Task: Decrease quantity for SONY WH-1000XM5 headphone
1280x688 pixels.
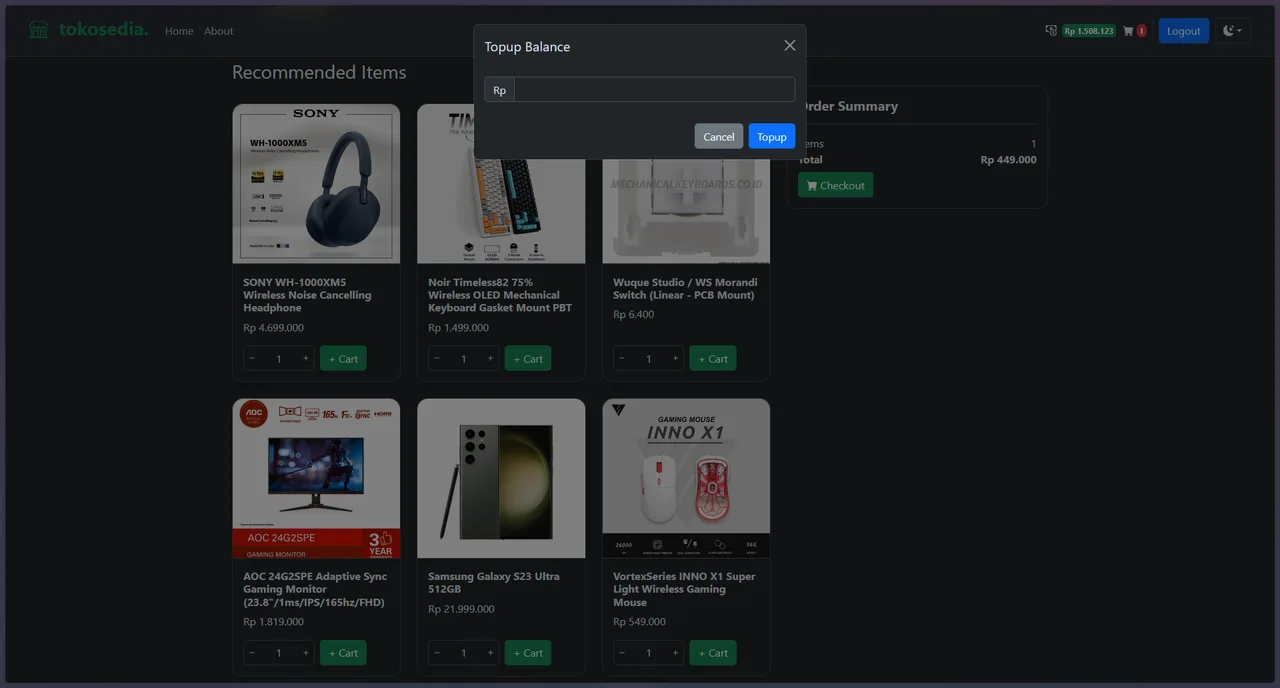Action: pyautogui.click(x=252, y=359)
